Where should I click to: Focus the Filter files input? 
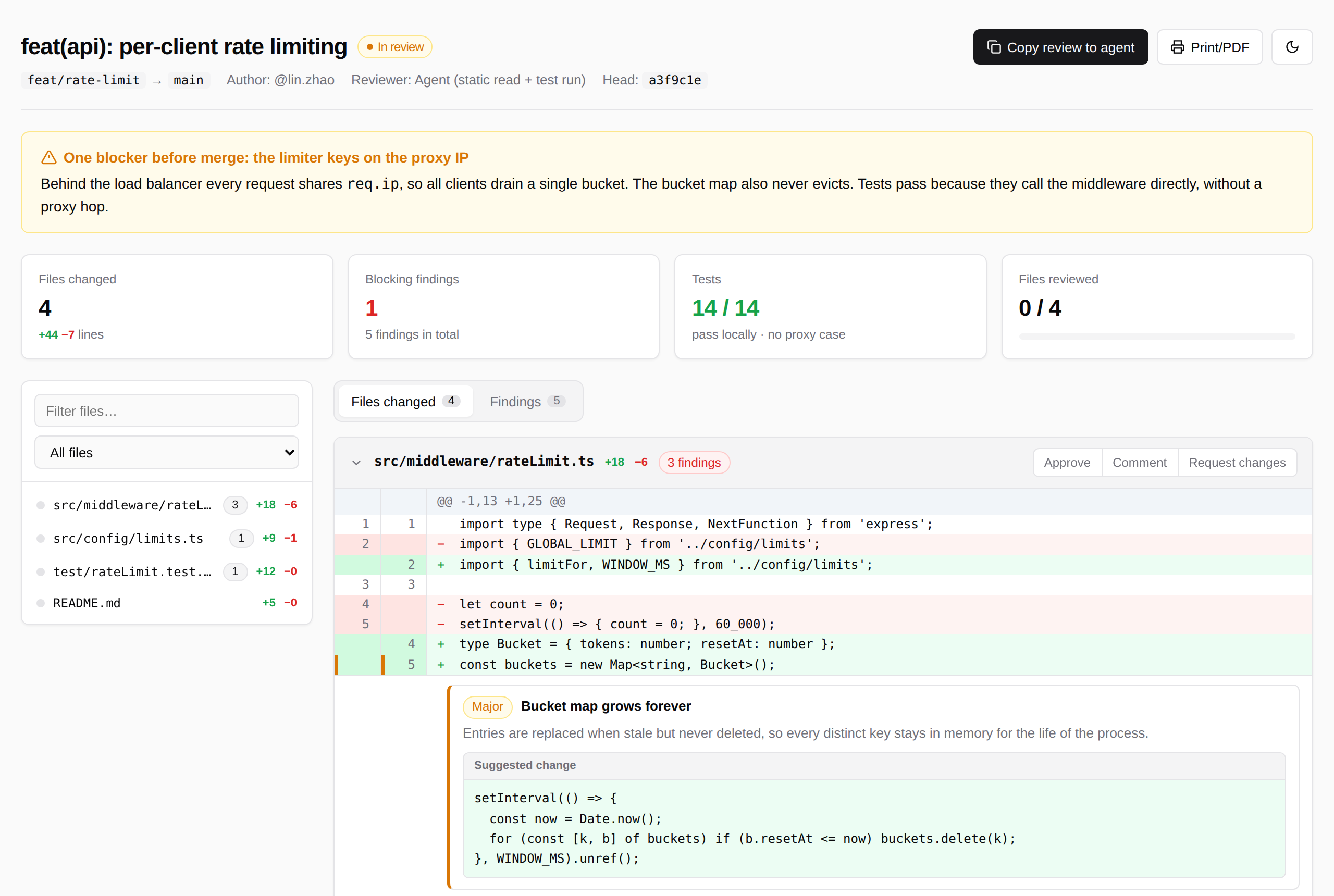pyautogui.click(x=166, y=410)
